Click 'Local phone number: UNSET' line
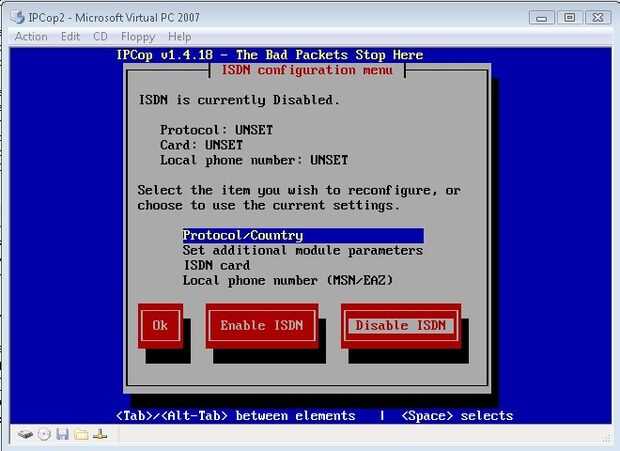Screen dimensions: 620x451 (254, 160)
